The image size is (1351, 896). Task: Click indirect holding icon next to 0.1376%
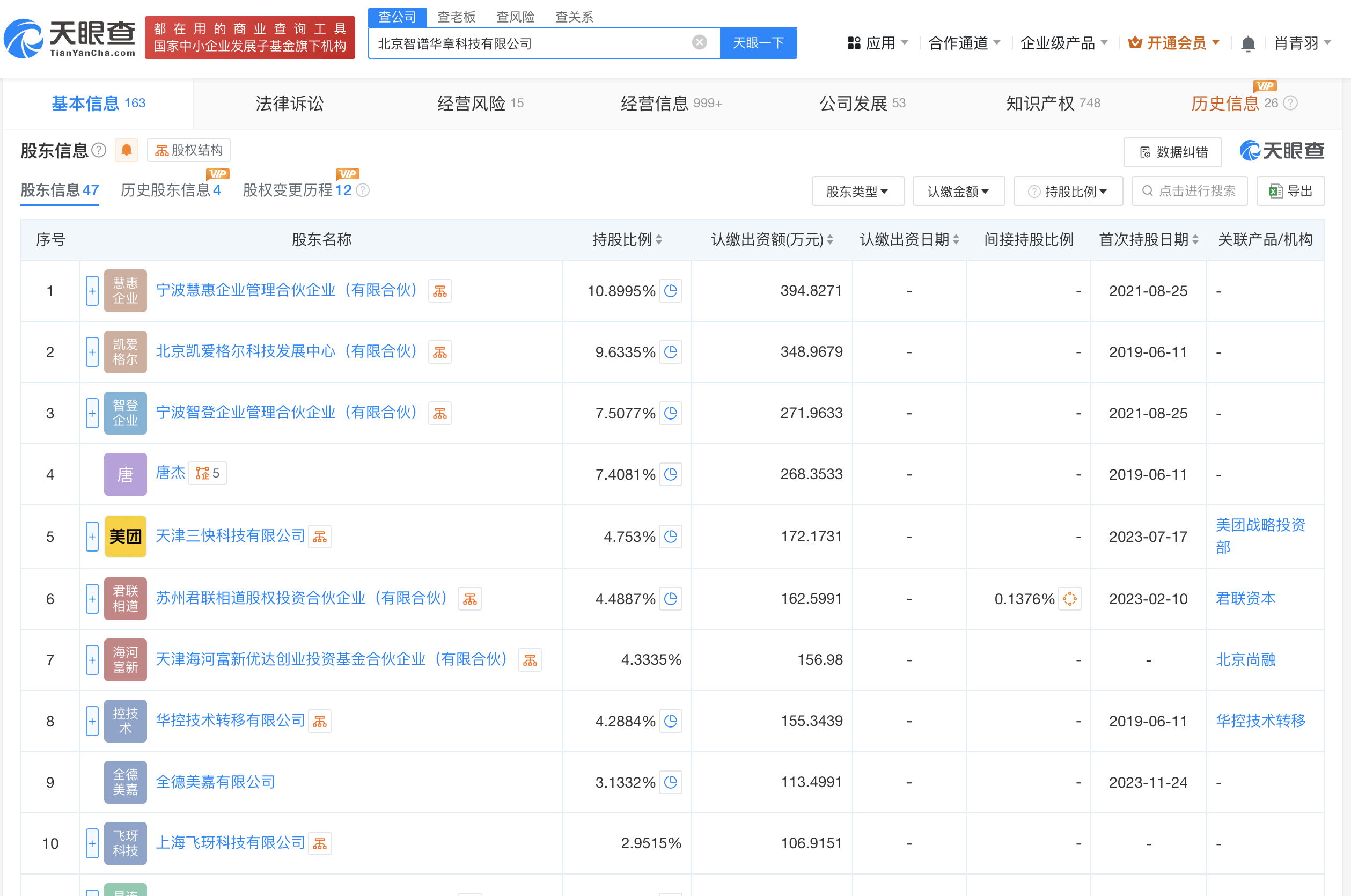(1069, 599)
